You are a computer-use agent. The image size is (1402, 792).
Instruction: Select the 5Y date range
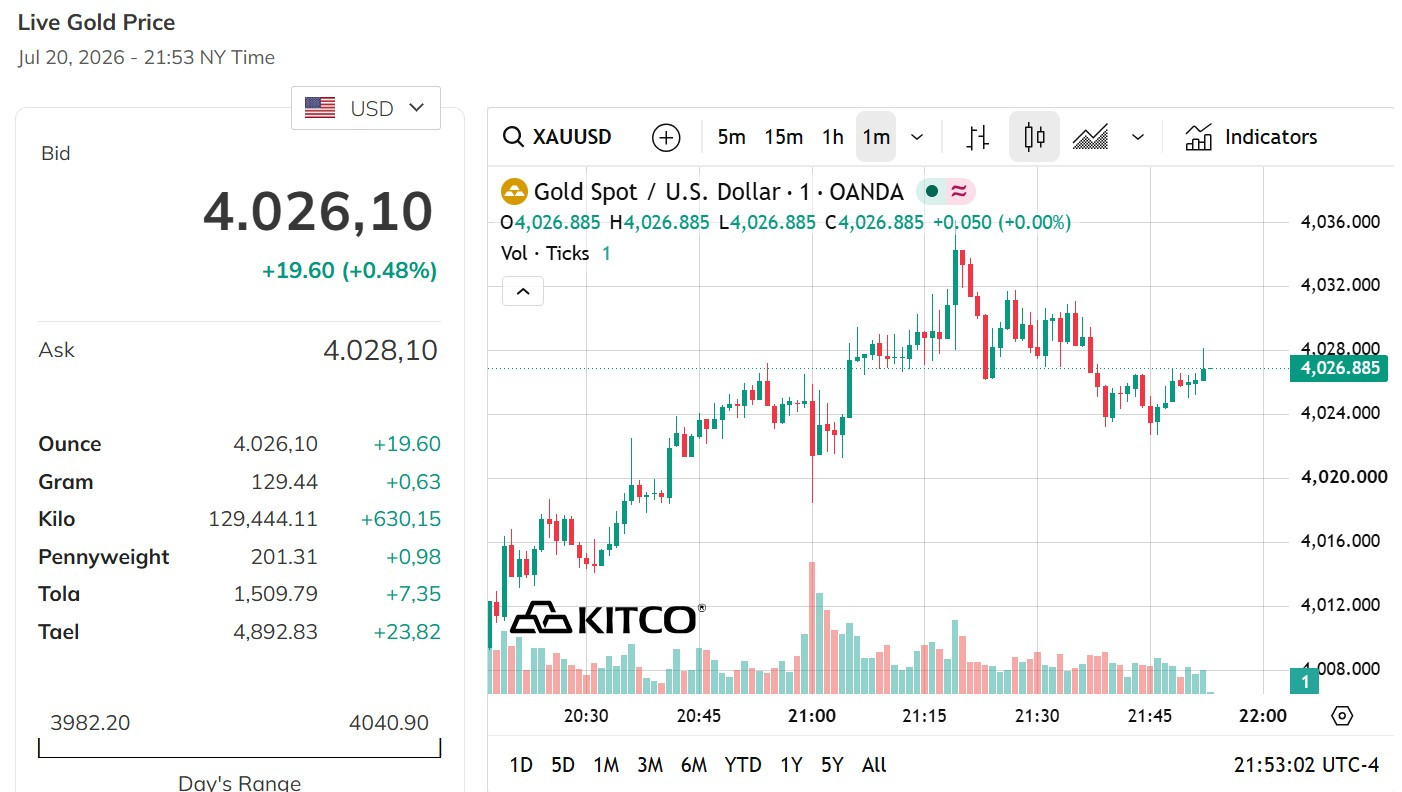pos(832,765)
